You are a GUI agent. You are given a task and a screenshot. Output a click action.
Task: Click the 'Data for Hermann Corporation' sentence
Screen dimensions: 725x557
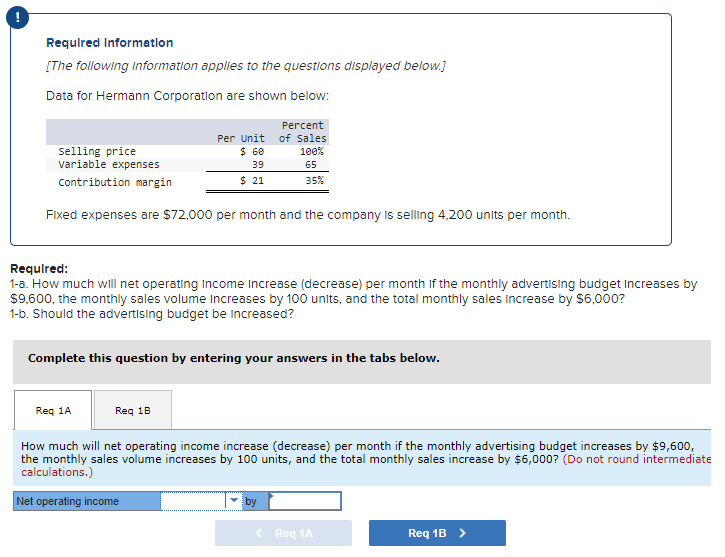(187, 96)
